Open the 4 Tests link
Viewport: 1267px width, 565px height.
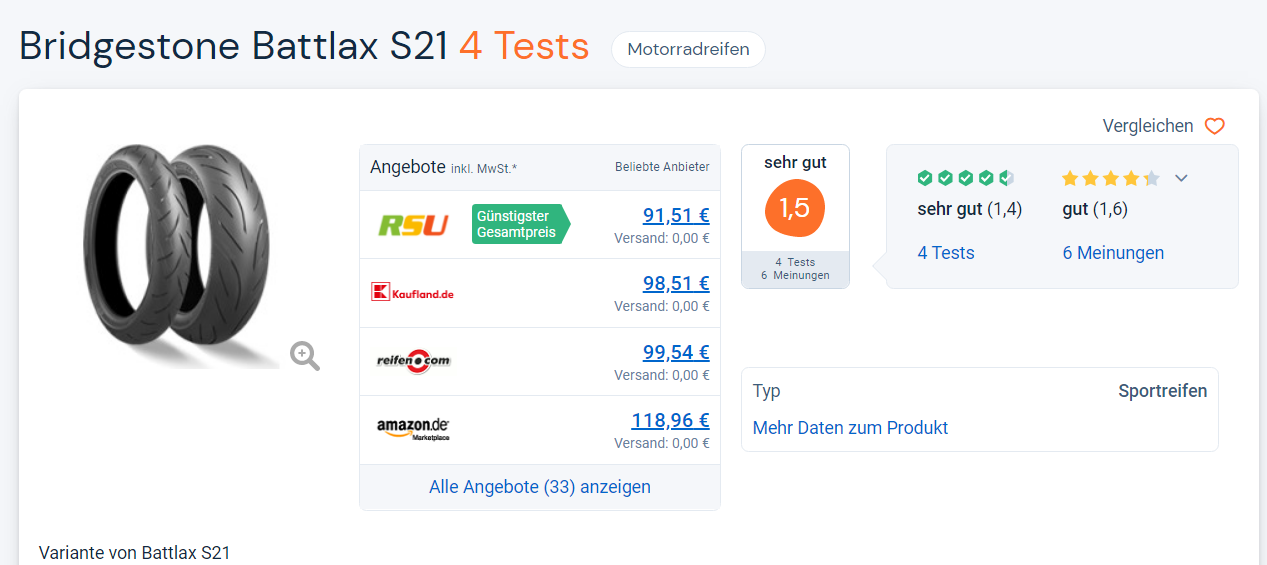point(946,253)
